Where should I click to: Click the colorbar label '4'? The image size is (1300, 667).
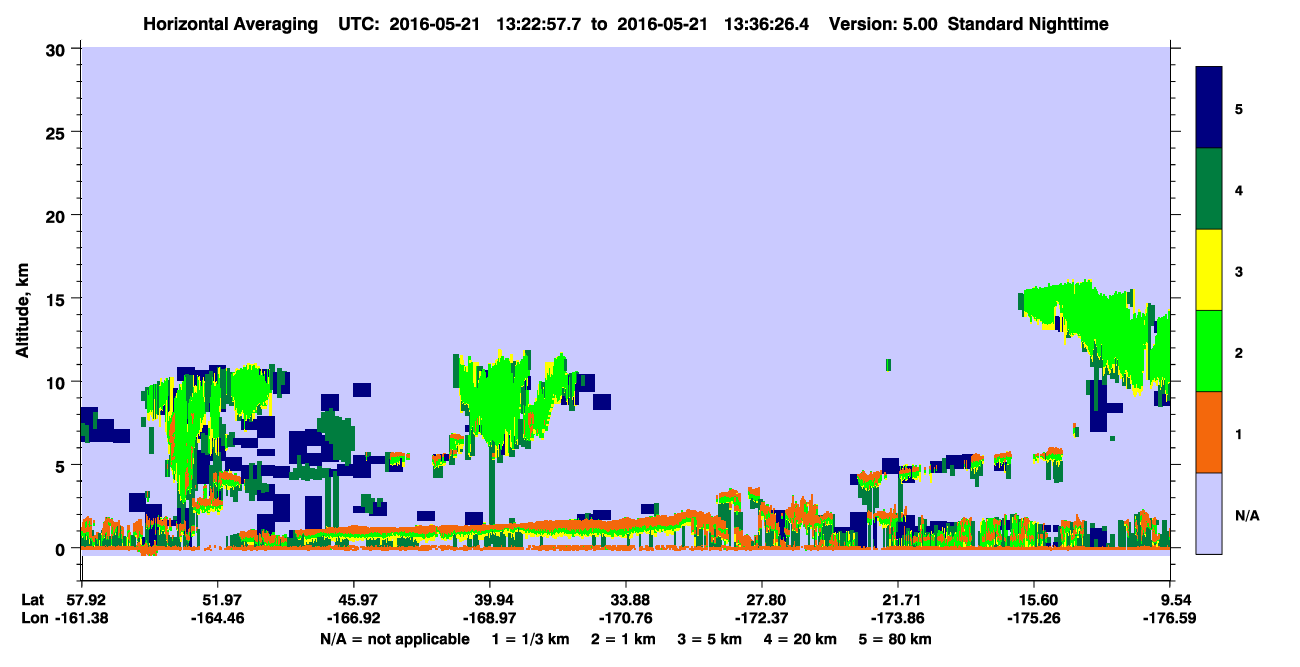1239,189
